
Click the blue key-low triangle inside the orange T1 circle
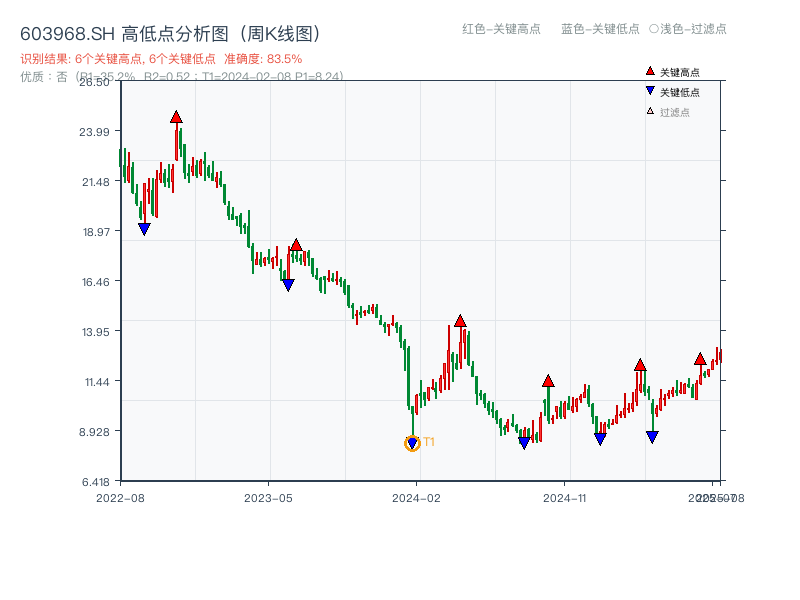(412, 444)
